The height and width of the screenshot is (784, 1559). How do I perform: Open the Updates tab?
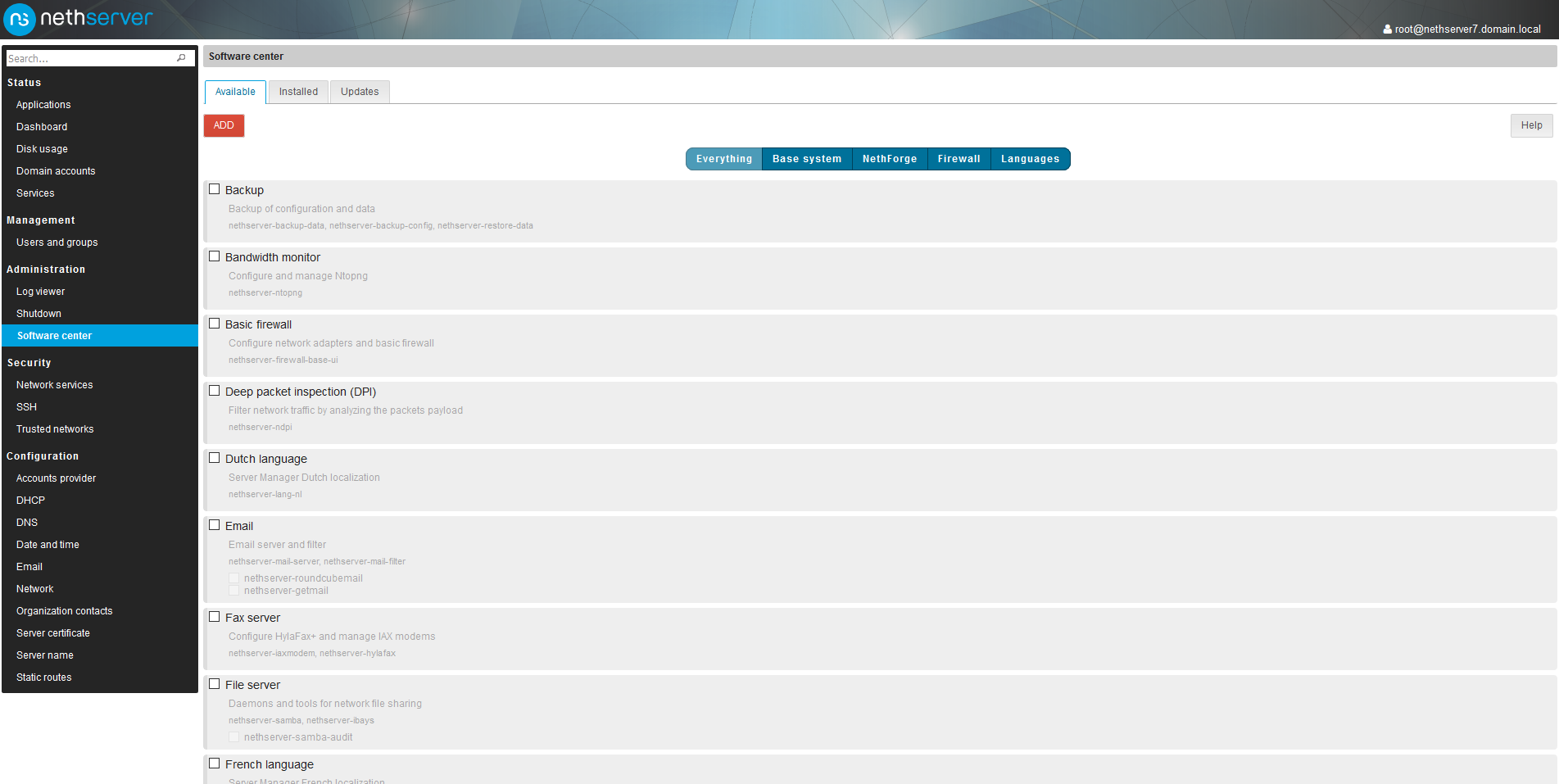click(360, 92)
